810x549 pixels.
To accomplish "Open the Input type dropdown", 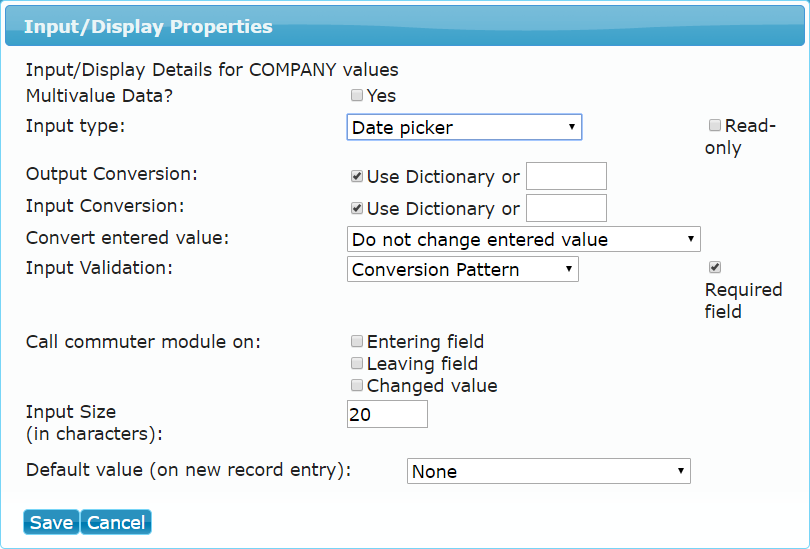I will (x=464, y=127).
